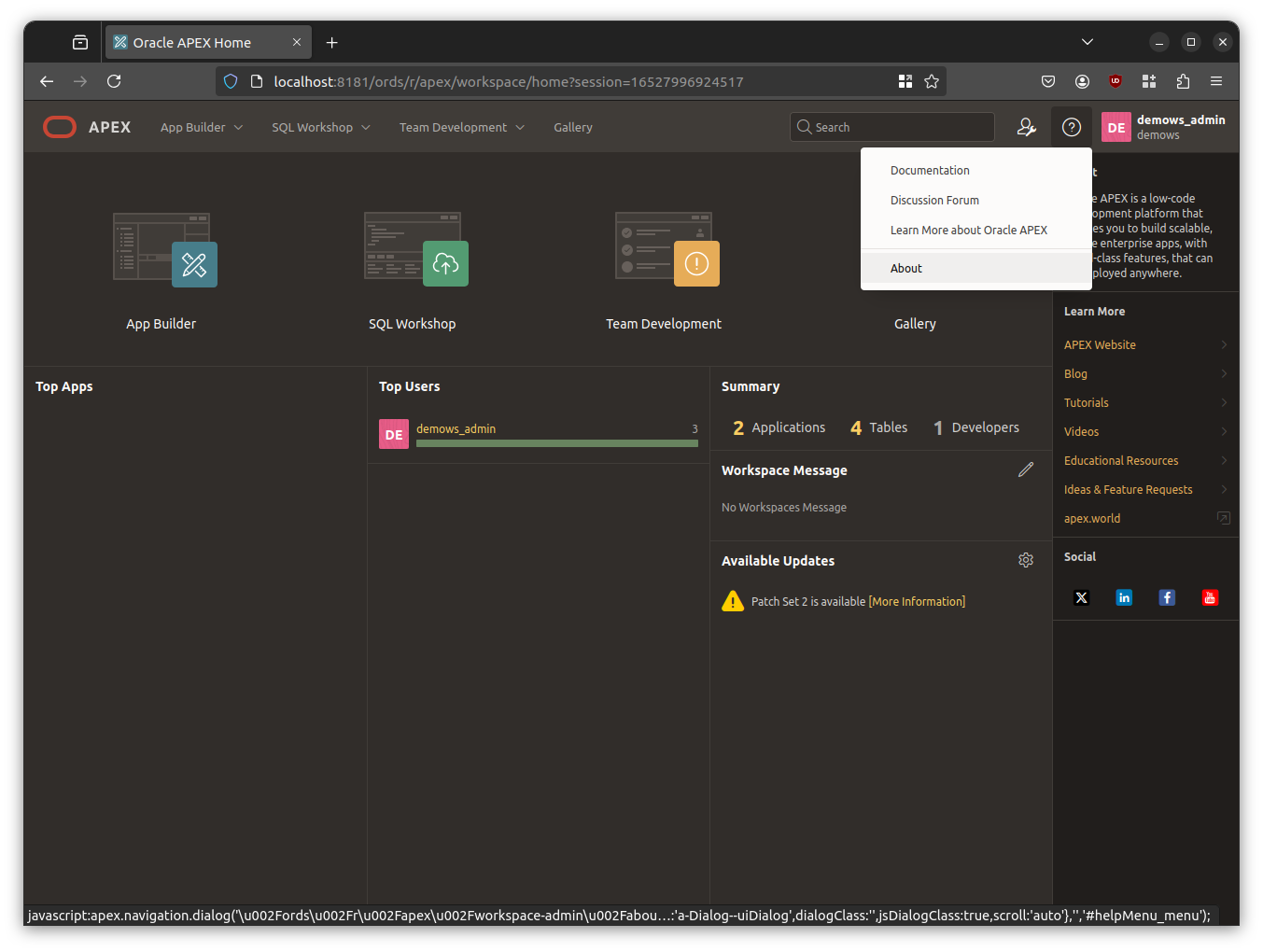This screenshot has height=952, width=1263.
Task: Open Available Updates gear settings
Action: (x=1025, y=560)
